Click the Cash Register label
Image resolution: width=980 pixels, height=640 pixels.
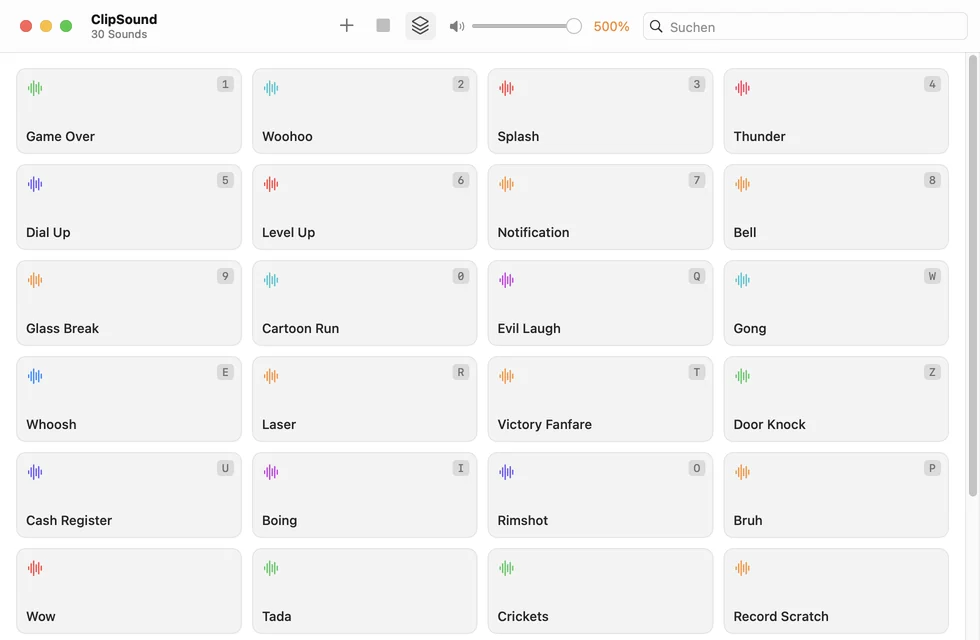click(69, 521)
